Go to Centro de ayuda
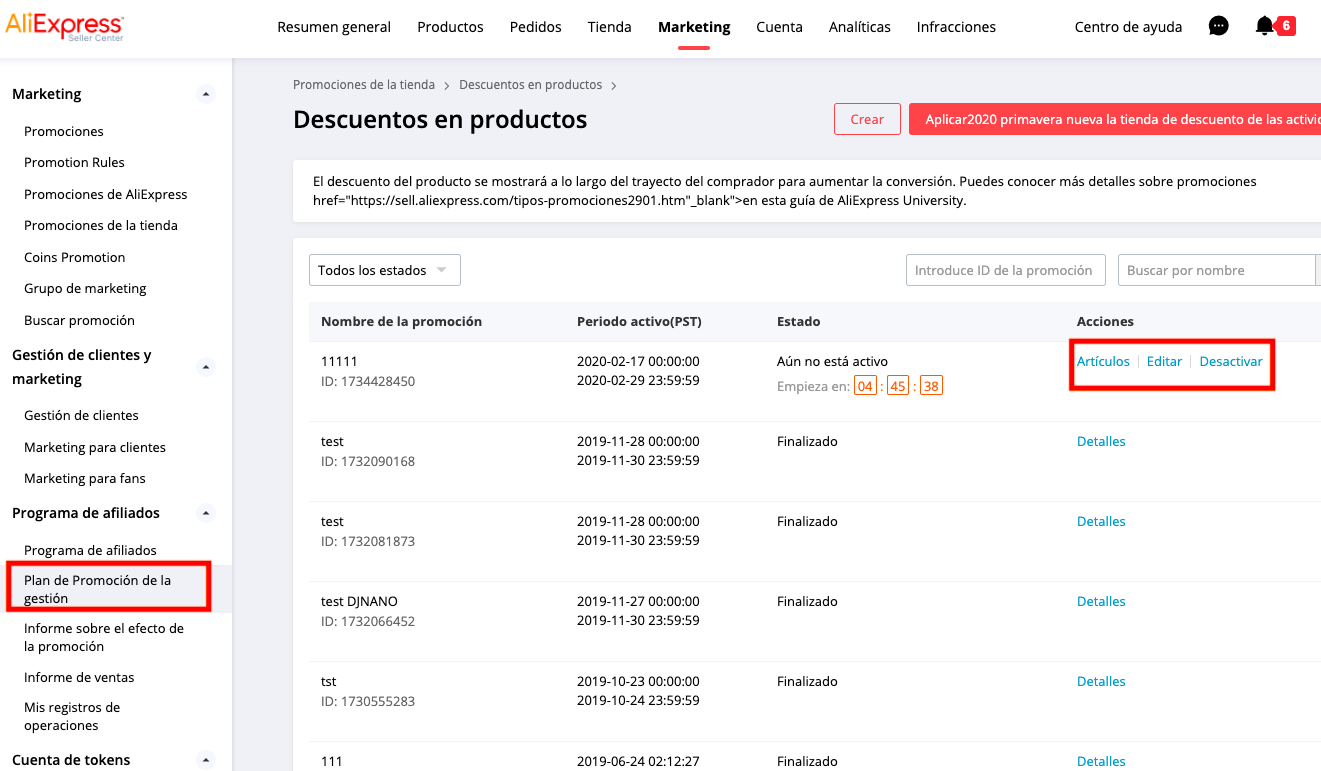This screenshot has height=771, width=1321. [1128, 27]
